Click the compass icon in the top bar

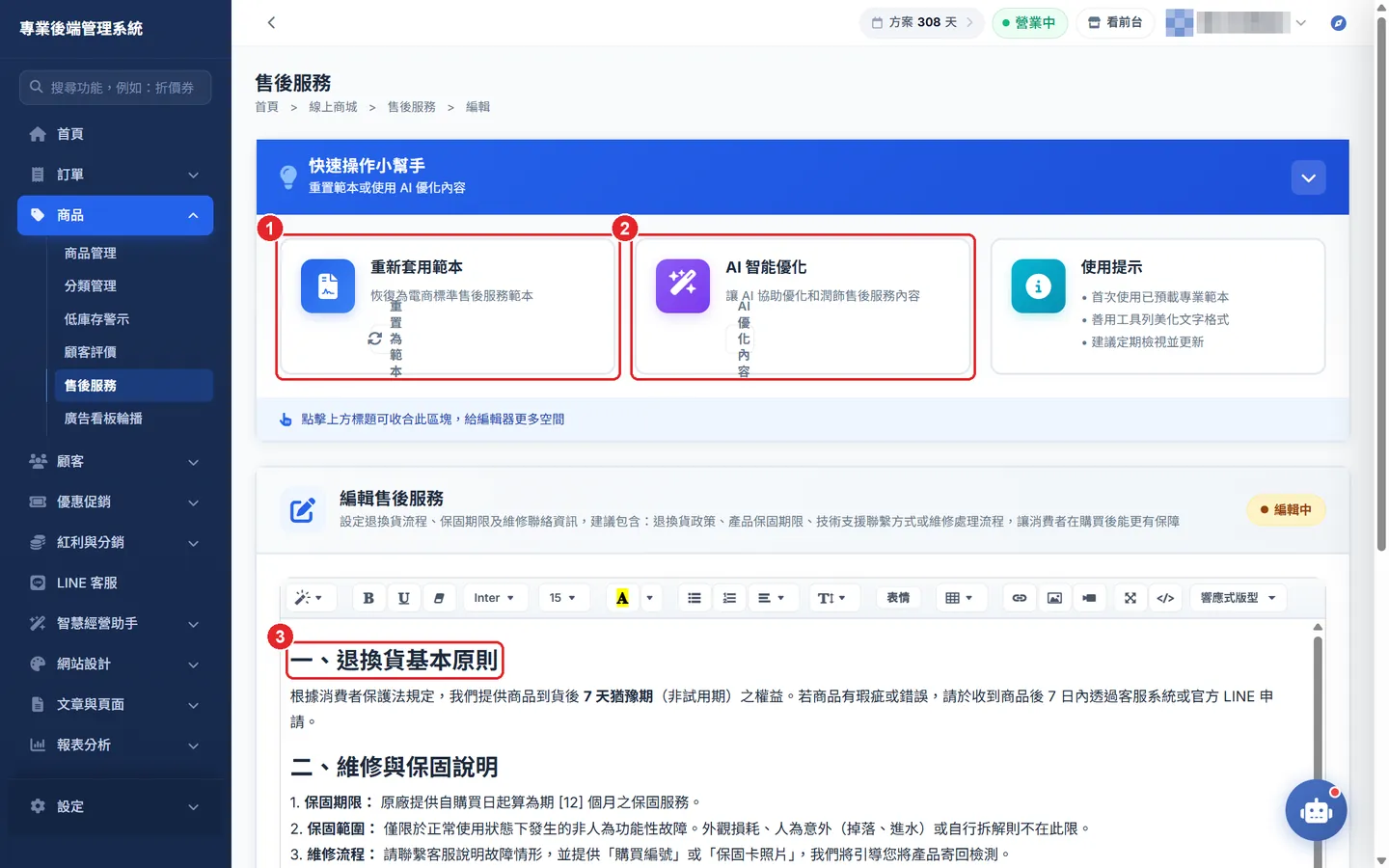pyautogui.click(x=1338, y=23)
